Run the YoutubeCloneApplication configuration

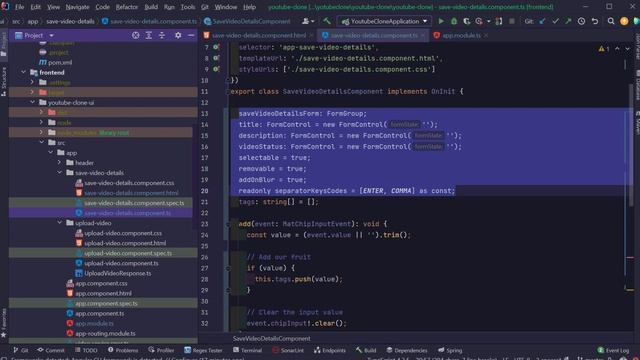coord(441,21)
